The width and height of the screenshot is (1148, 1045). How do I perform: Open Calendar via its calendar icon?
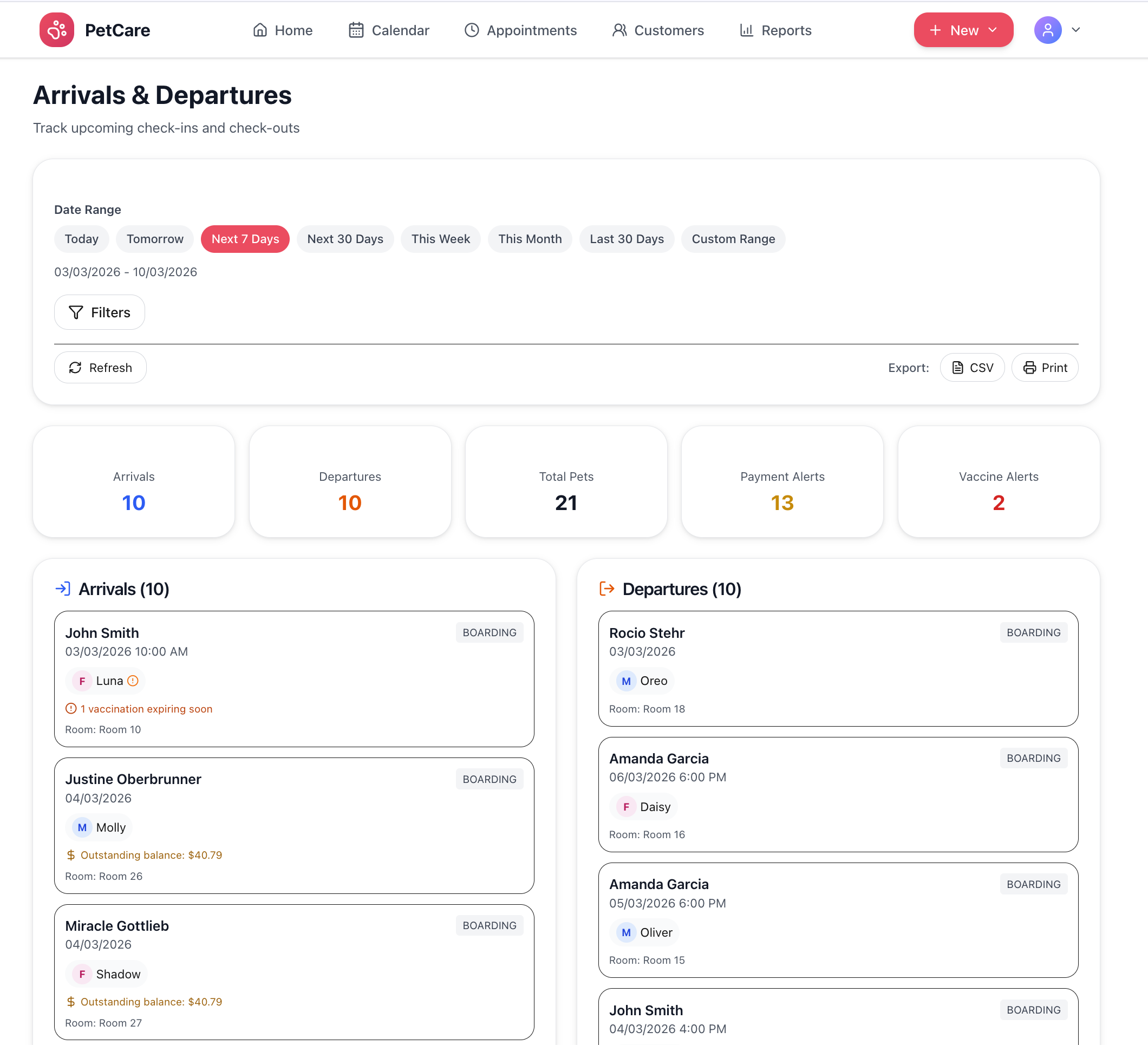(356, 30)
